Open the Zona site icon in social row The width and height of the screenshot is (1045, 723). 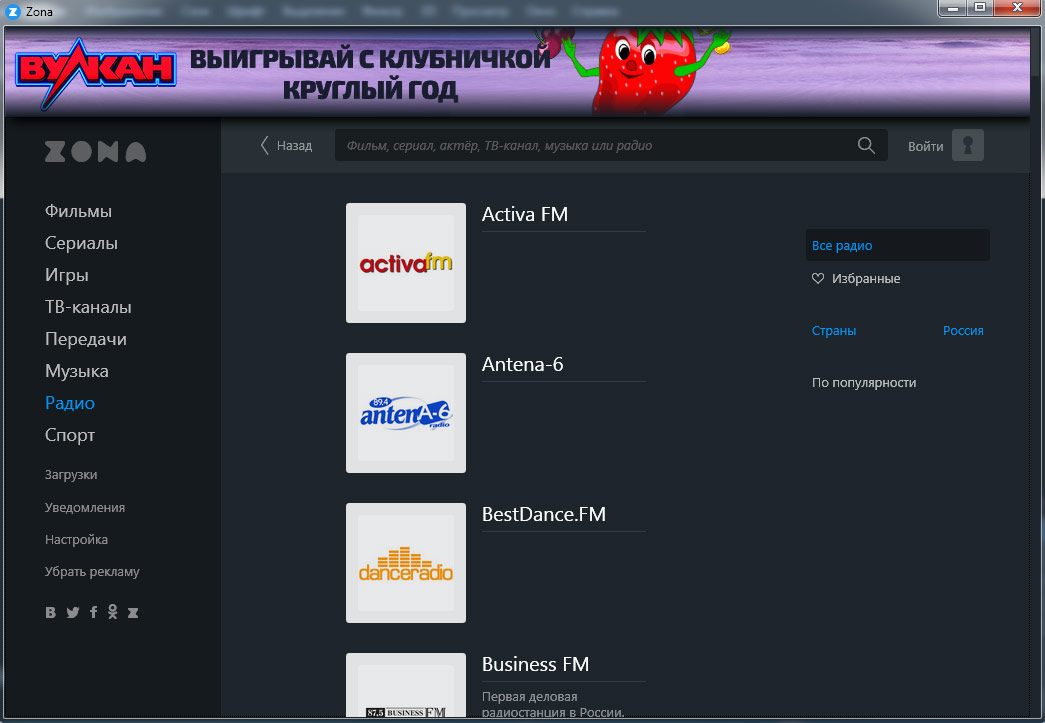click(133, 612)
